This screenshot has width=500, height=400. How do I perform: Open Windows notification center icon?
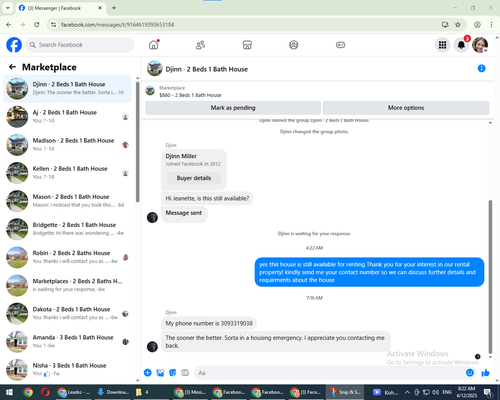coord(488,392)
